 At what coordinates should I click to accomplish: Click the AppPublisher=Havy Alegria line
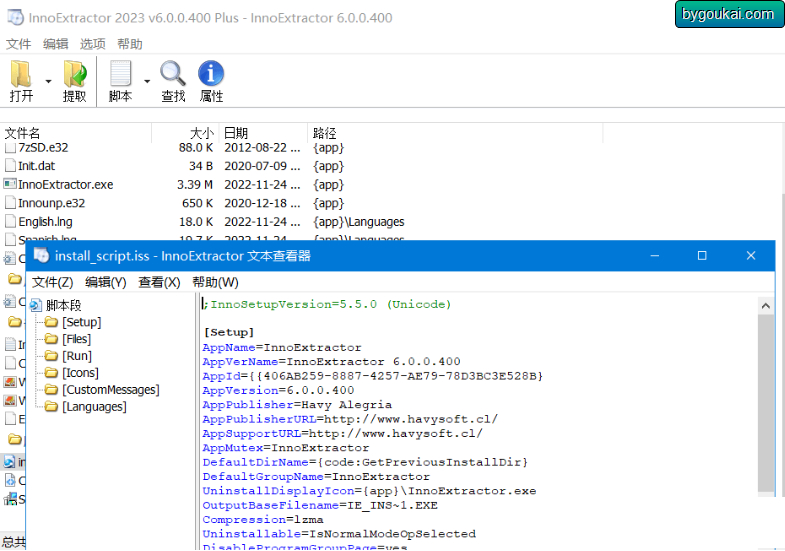[297, 404]
